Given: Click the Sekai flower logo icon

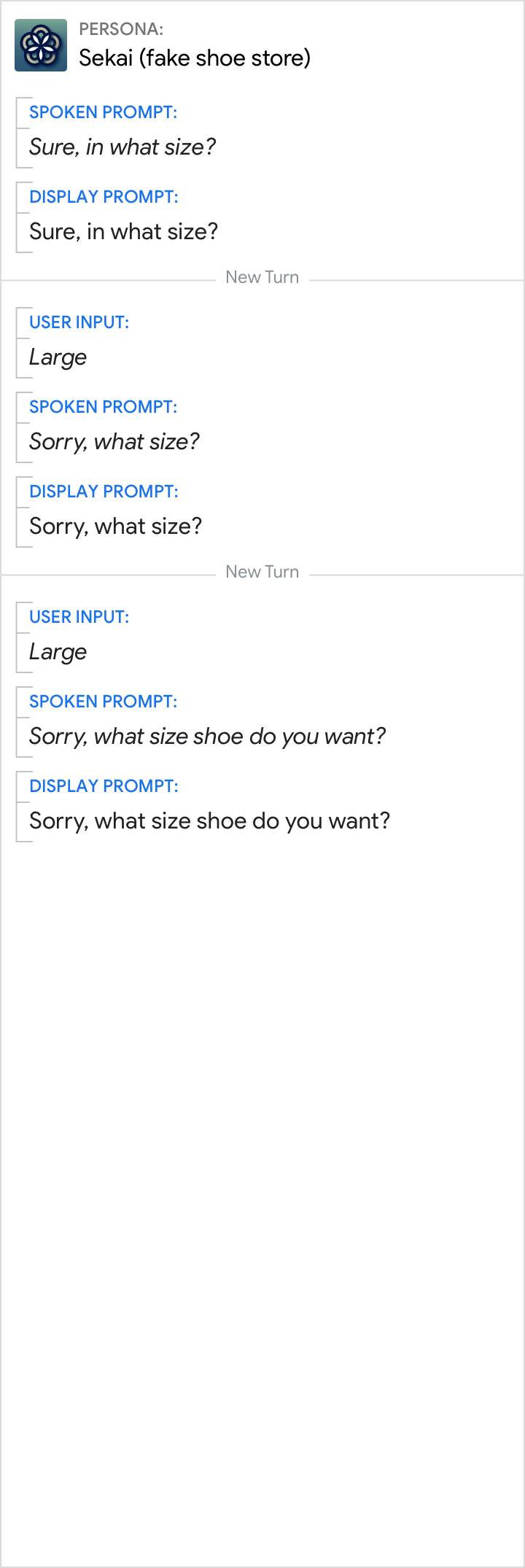Looking at the screenshot, I should (x=41, y=45).
